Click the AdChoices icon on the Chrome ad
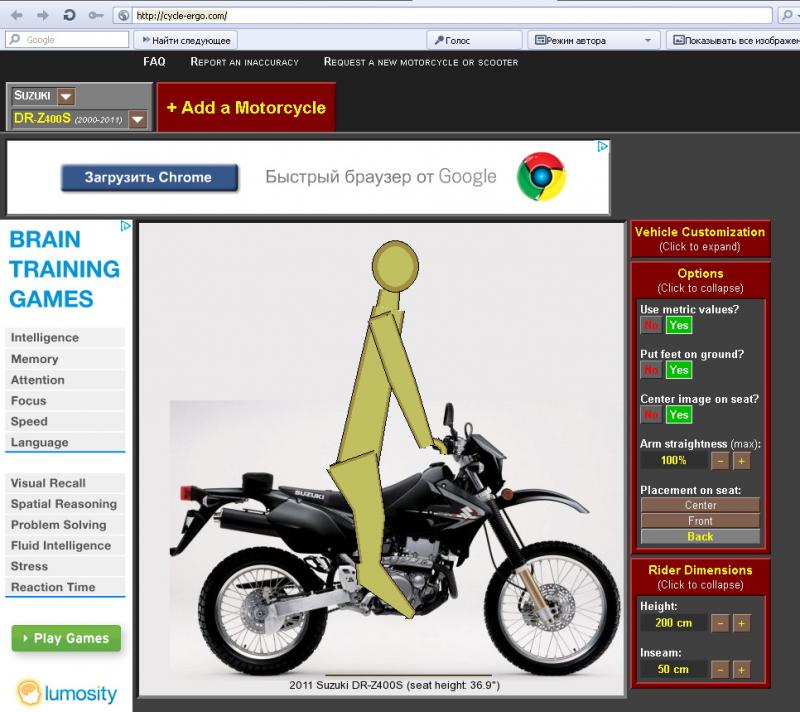The image size is (800, 712). point(603,146)
